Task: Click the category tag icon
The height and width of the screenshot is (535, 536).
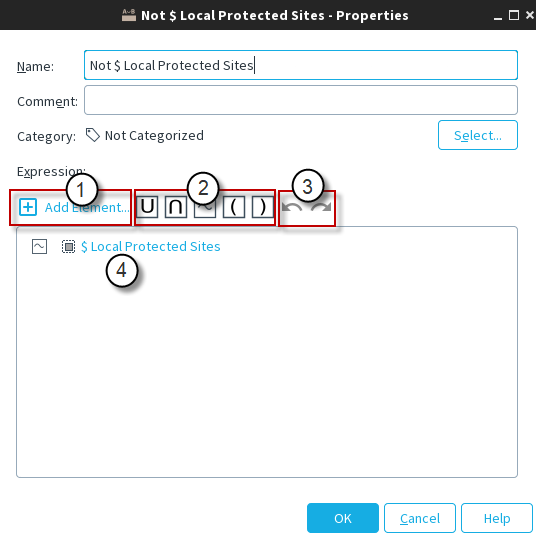Action: coord(93,135)
